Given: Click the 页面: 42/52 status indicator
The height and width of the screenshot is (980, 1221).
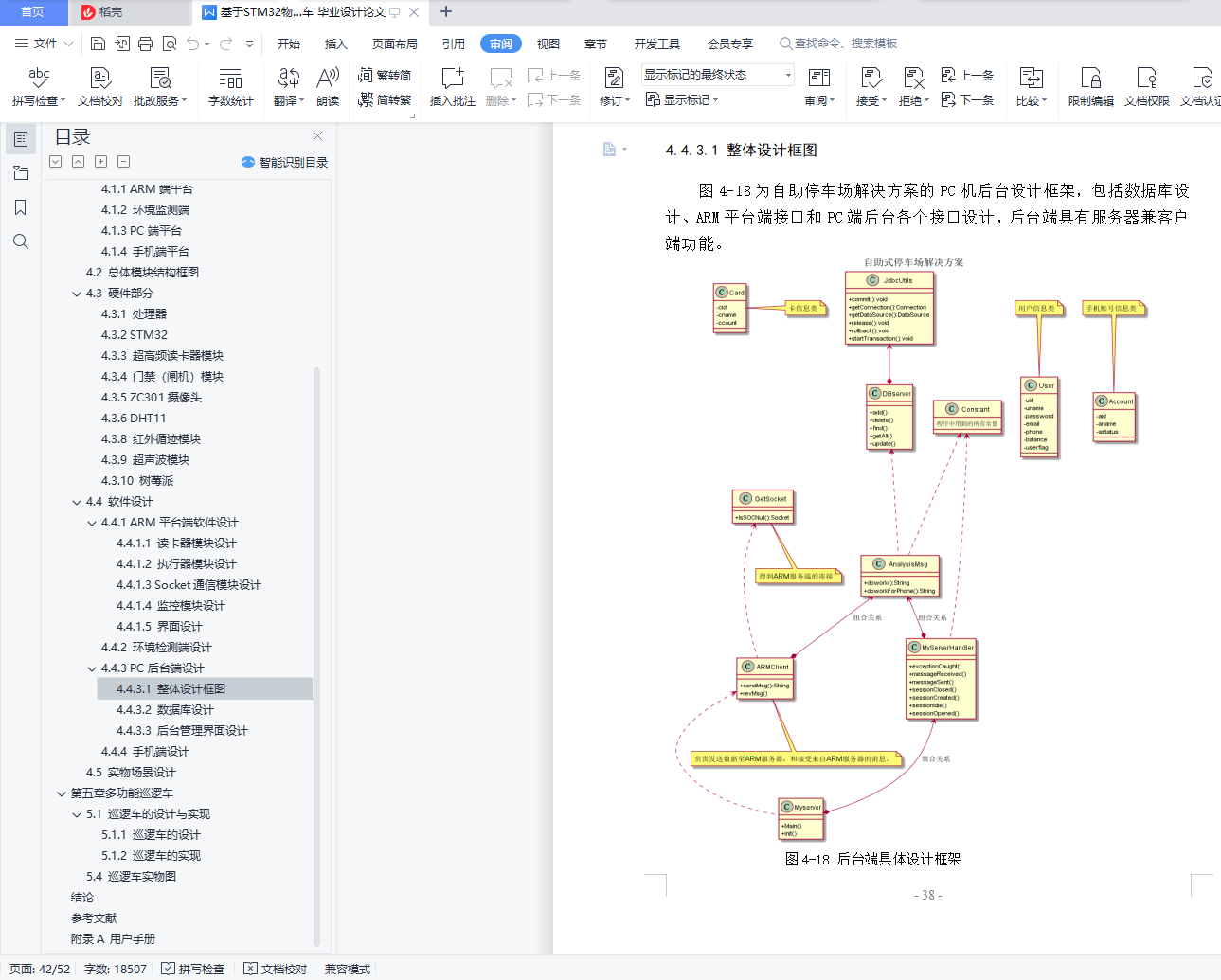Looking at the screenshot, I should tap(40, 969).
